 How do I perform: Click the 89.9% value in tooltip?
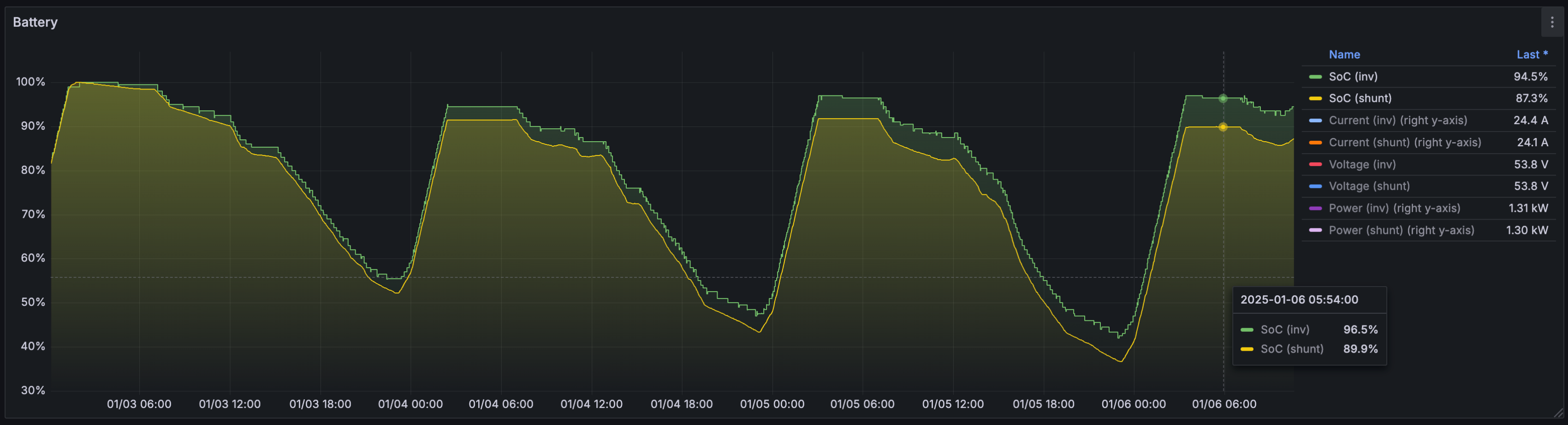click(1360, 349)
